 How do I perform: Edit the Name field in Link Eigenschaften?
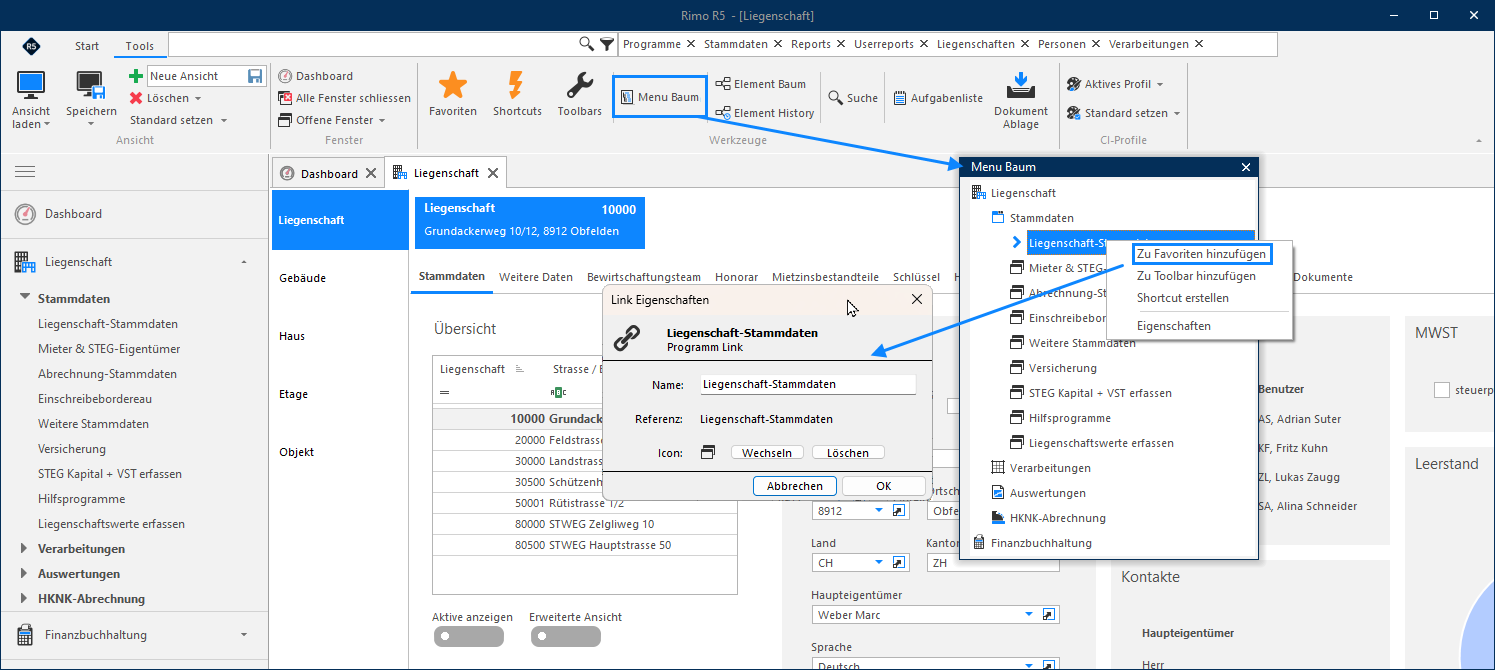pyautogui.click(x=807, y=384)
